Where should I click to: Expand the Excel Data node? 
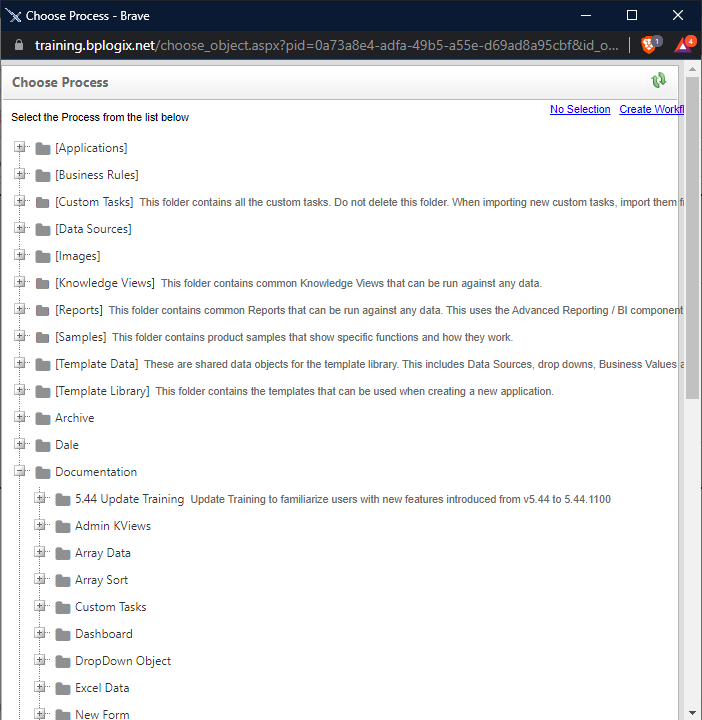(39, 687)
